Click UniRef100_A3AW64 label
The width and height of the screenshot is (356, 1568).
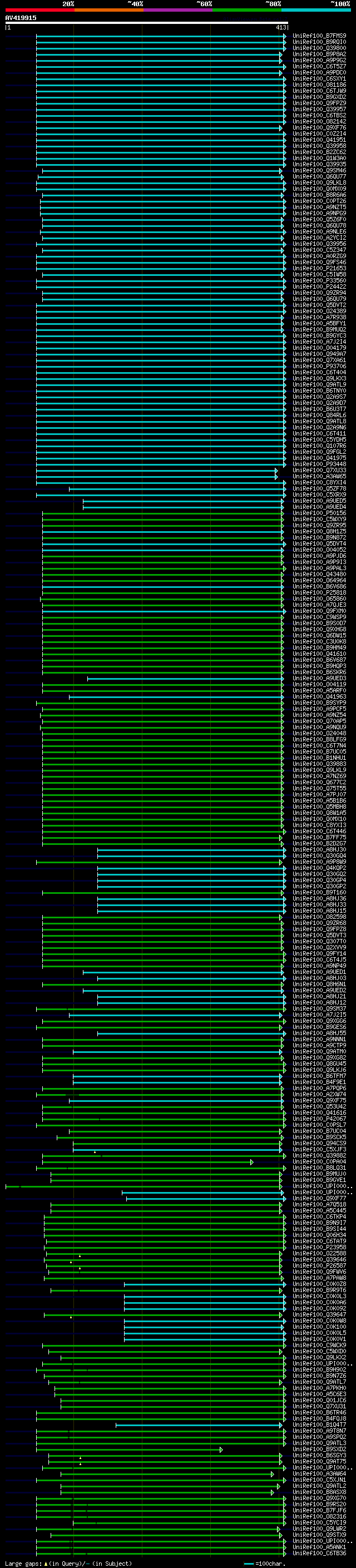click(319, 1473)
